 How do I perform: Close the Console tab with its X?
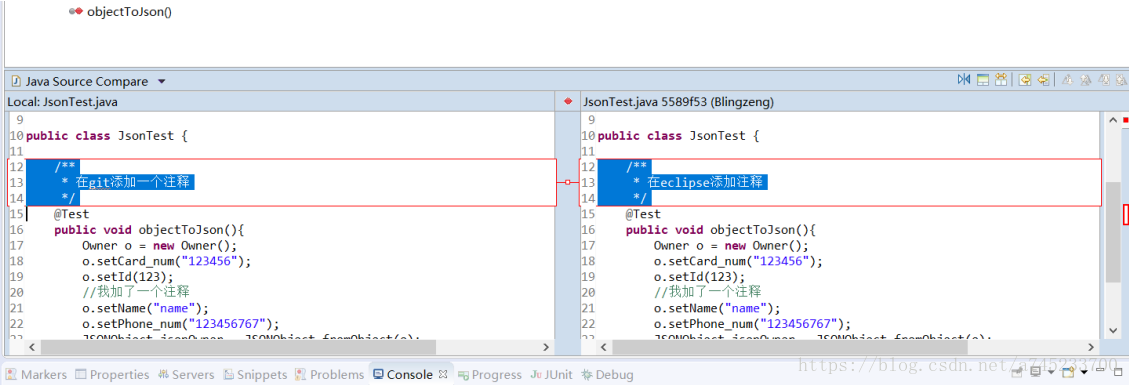[444, 374]
